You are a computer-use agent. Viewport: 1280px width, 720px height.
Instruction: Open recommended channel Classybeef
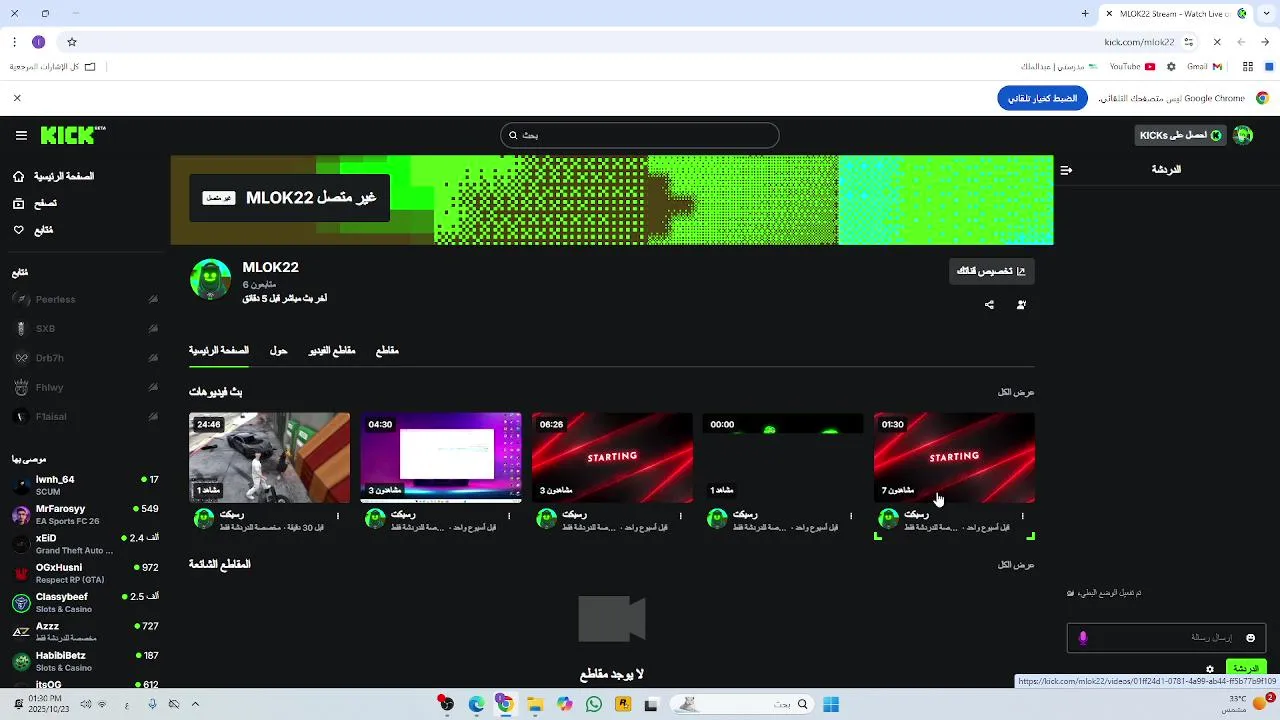pyautogui.click(x=85, y=603)
